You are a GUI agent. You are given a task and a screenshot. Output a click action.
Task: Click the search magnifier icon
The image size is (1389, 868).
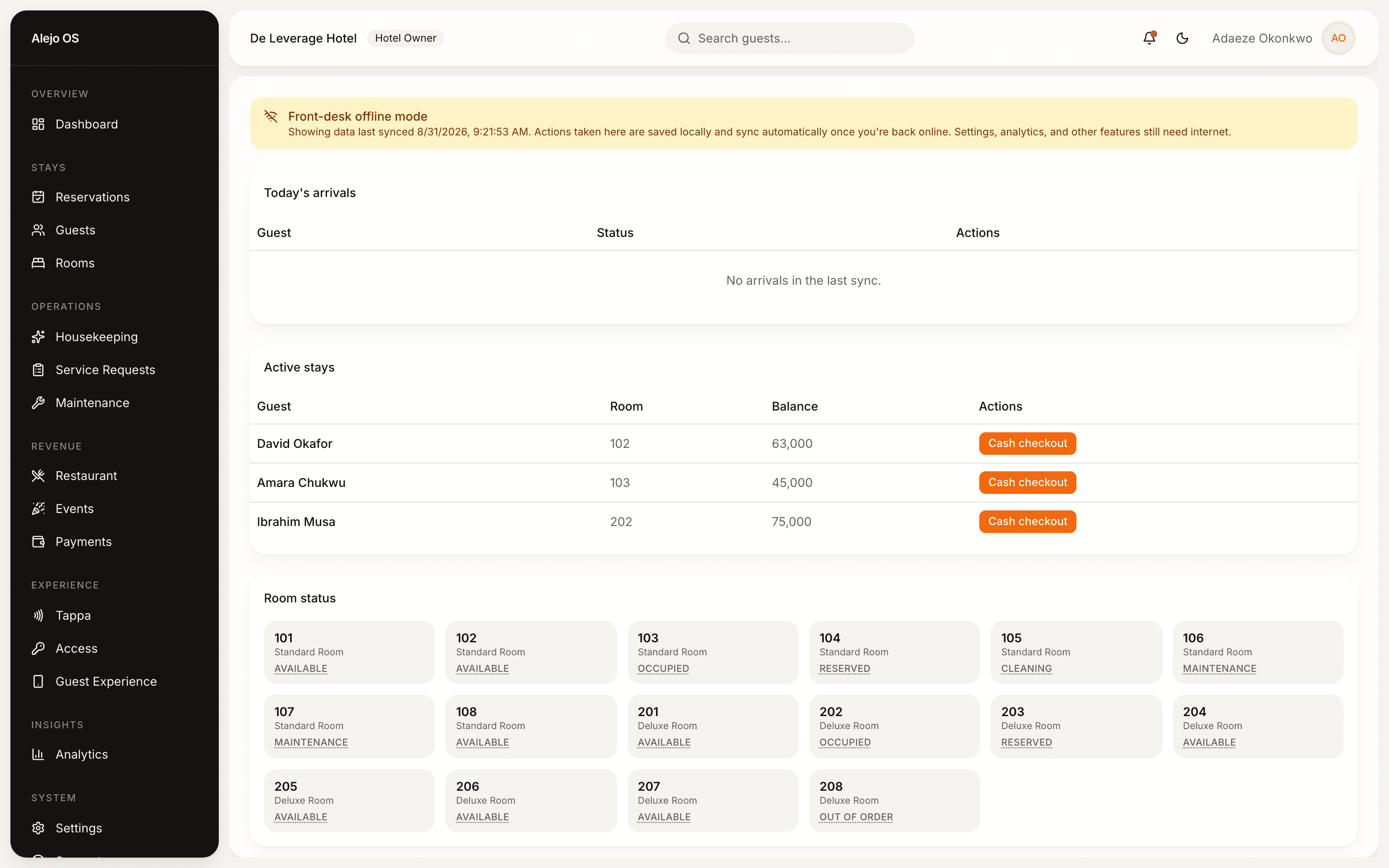tap(684, 39)
